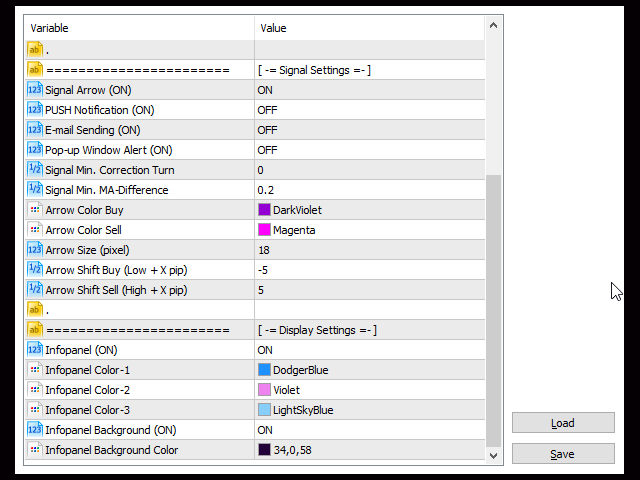Viewport: 640px width, 480px height.
Task: Click the color-type icon beside Arrow Color Buy
Action: click(34, 210)
